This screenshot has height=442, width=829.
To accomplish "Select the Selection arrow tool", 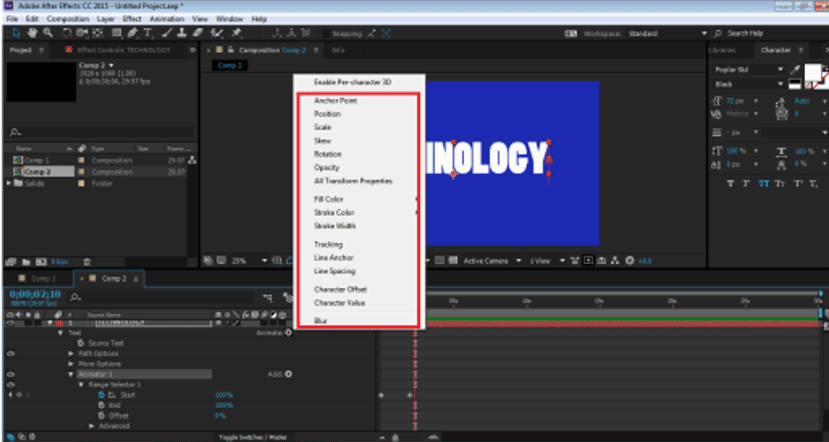I will pos(16,33).
